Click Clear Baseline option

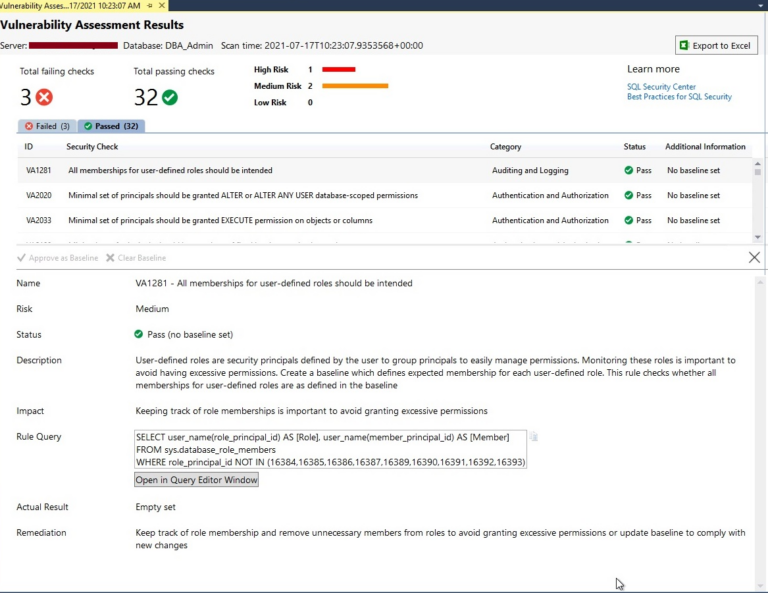136,258
